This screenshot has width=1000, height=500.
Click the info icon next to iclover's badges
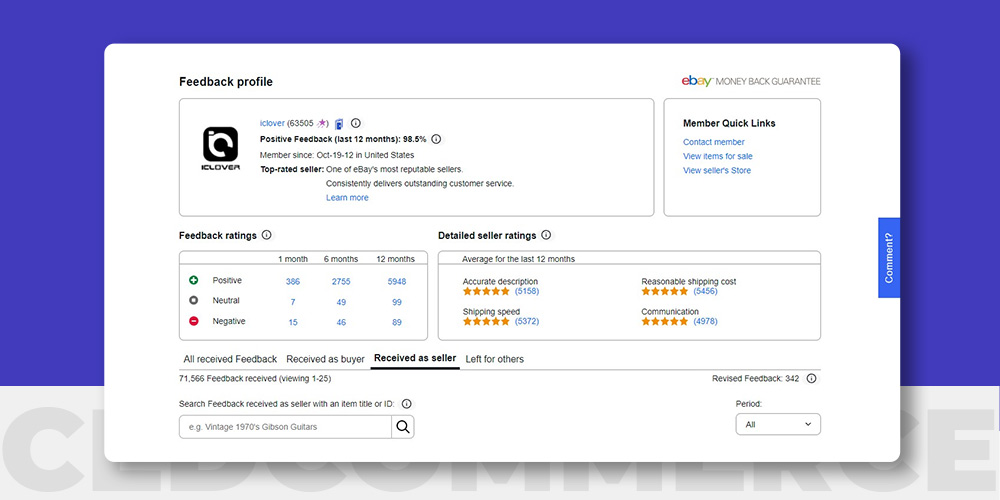pos(356,123)
